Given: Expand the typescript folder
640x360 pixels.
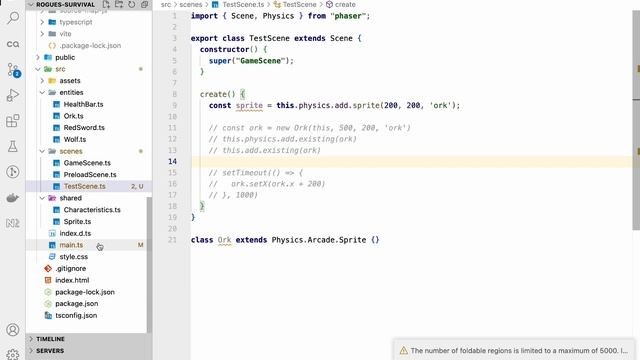Looking at the screenshot, I should click(x=42, y=22).
